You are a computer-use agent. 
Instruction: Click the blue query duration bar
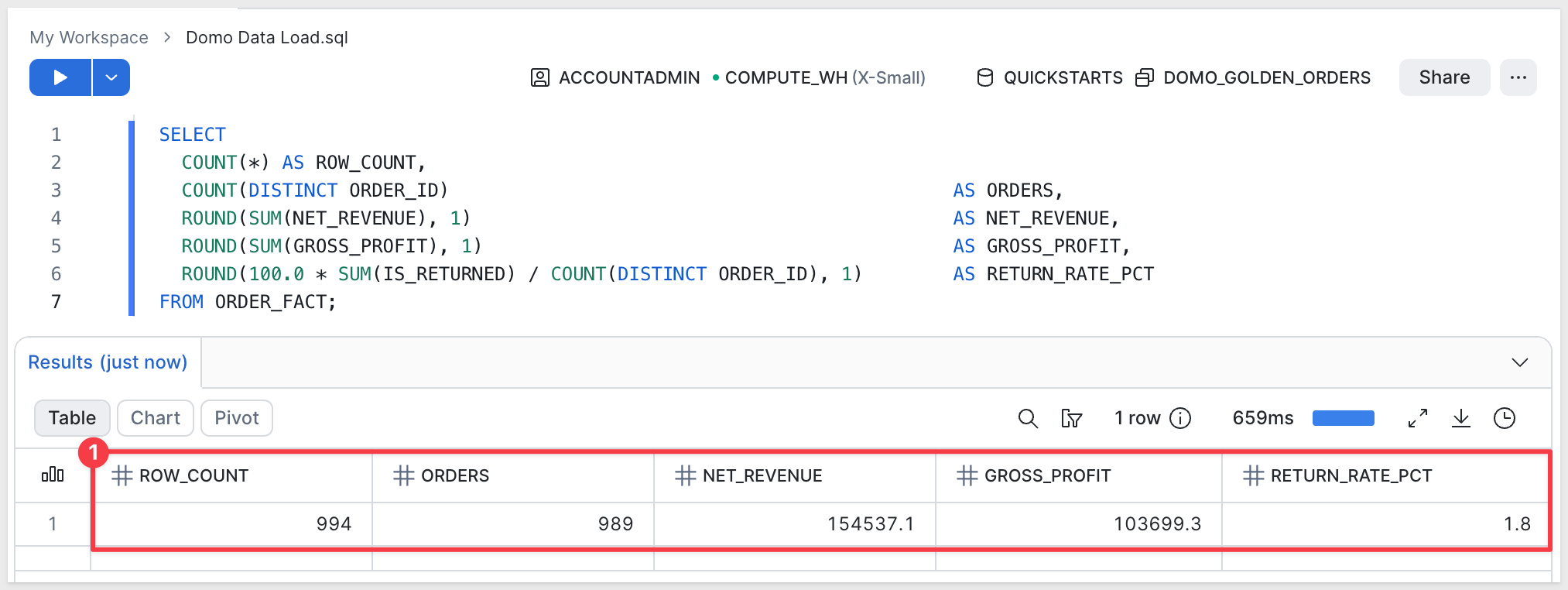point(1344,418)
